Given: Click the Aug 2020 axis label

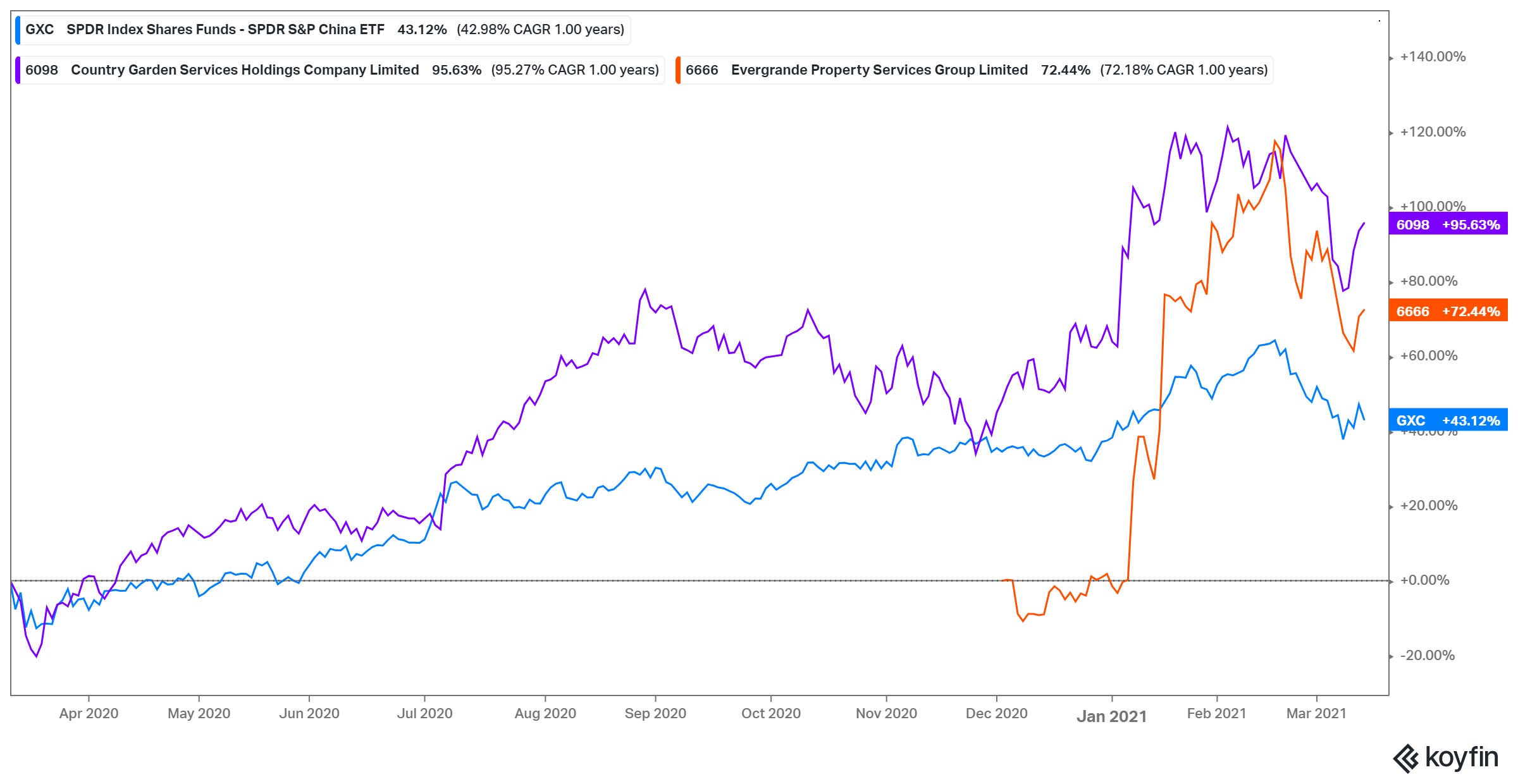Looking at the screenshot, I should click(x=545, y=713).
